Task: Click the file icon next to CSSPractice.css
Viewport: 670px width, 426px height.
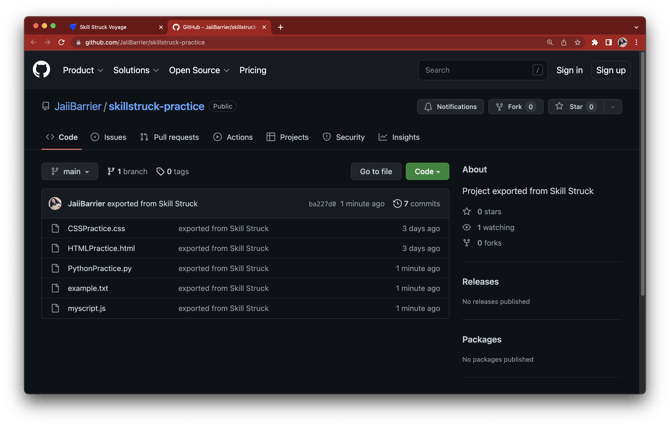Action: coord(55,228)
